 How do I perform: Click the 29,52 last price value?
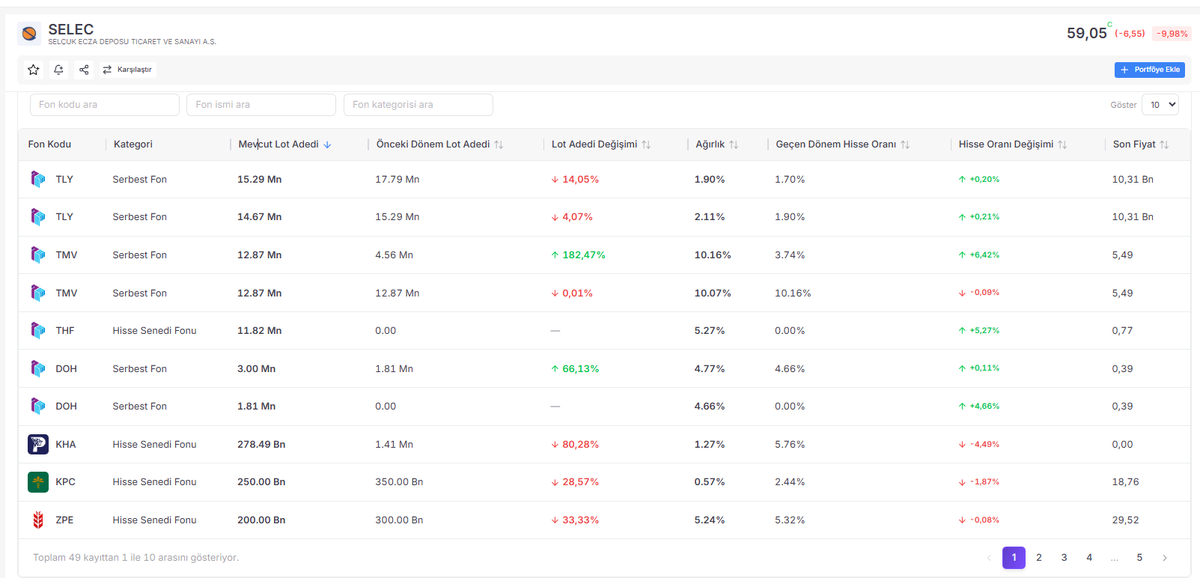(x=1126, y=520)
